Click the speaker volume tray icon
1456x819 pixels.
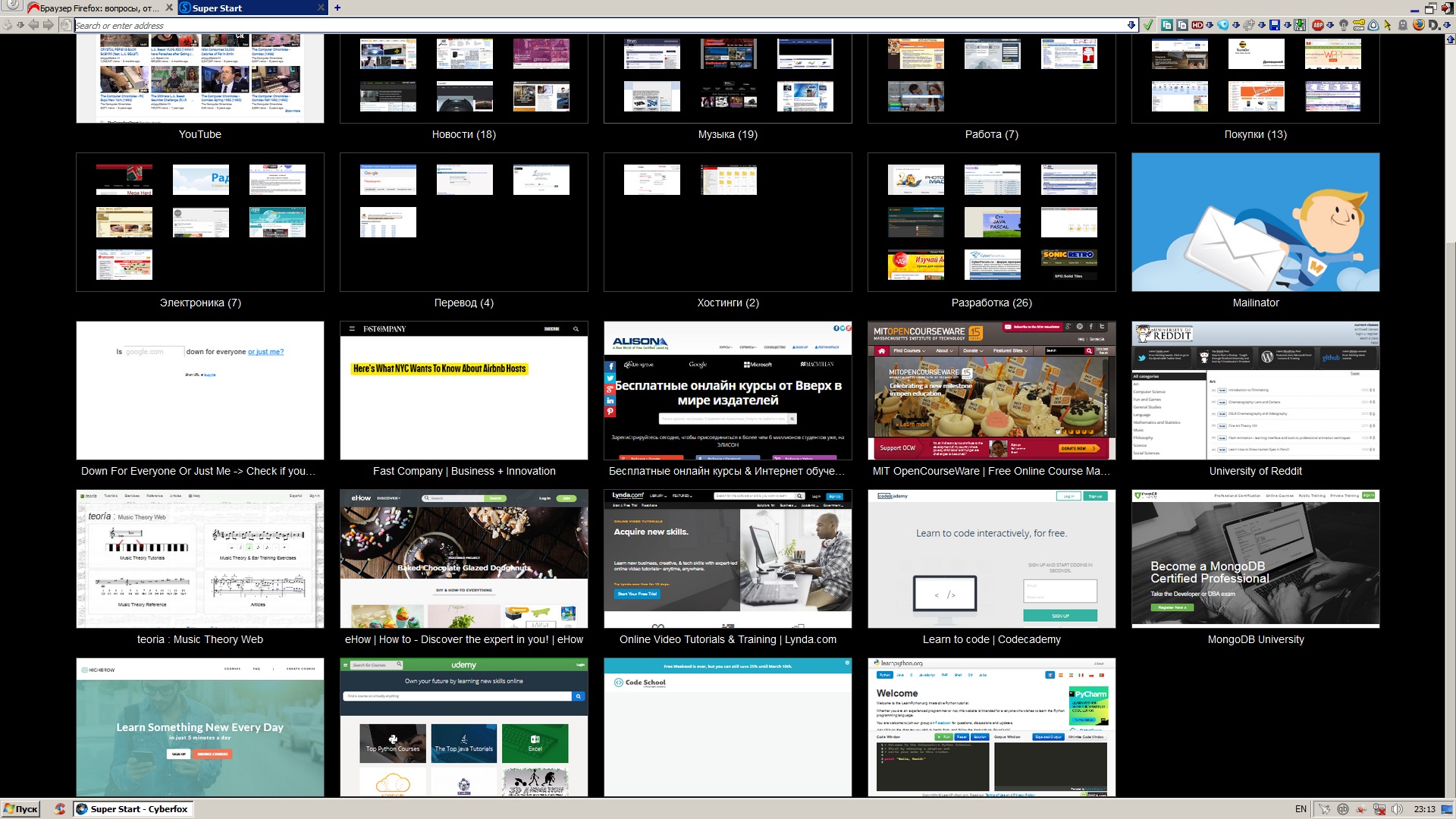pyautogui.click(x=1397, y=809)
